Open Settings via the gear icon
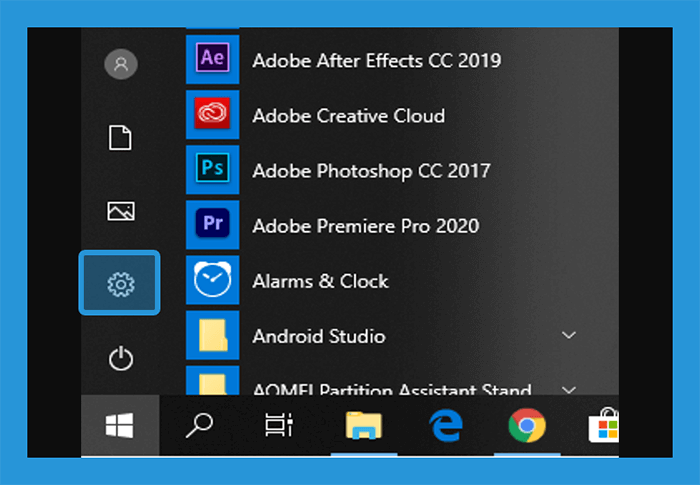Viewport: 700px width, 485px height. coord(120,283)
